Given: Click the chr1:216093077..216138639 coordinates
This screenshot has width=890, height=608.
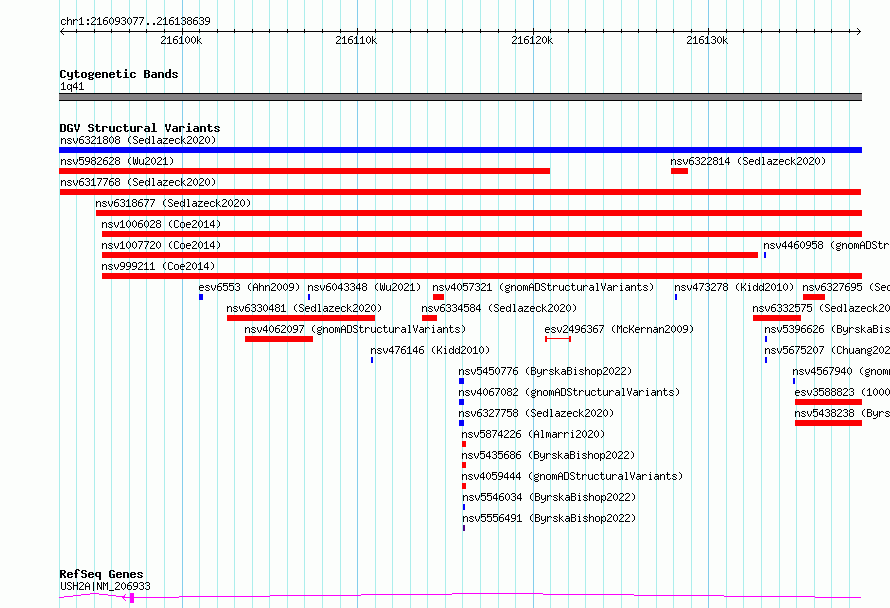Looking at the screenshot, I should (135, 22).
